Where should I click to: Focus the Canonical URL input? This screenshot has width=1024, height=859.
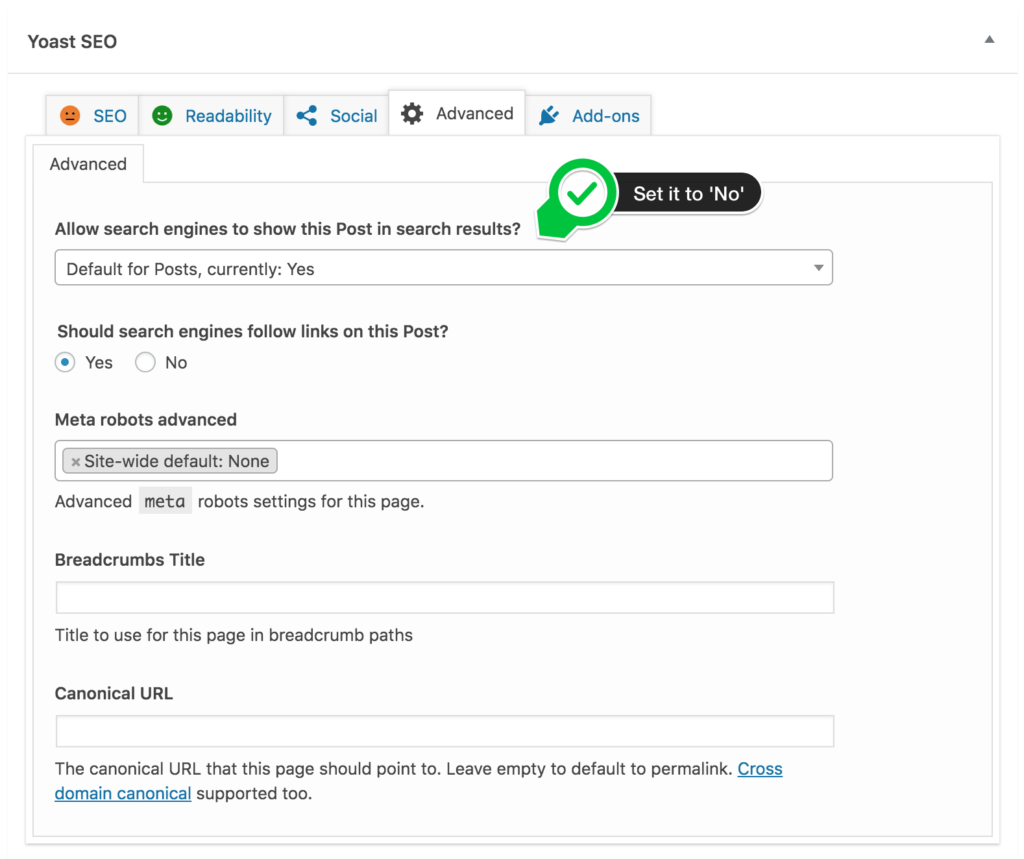click(x=445, y=731)
